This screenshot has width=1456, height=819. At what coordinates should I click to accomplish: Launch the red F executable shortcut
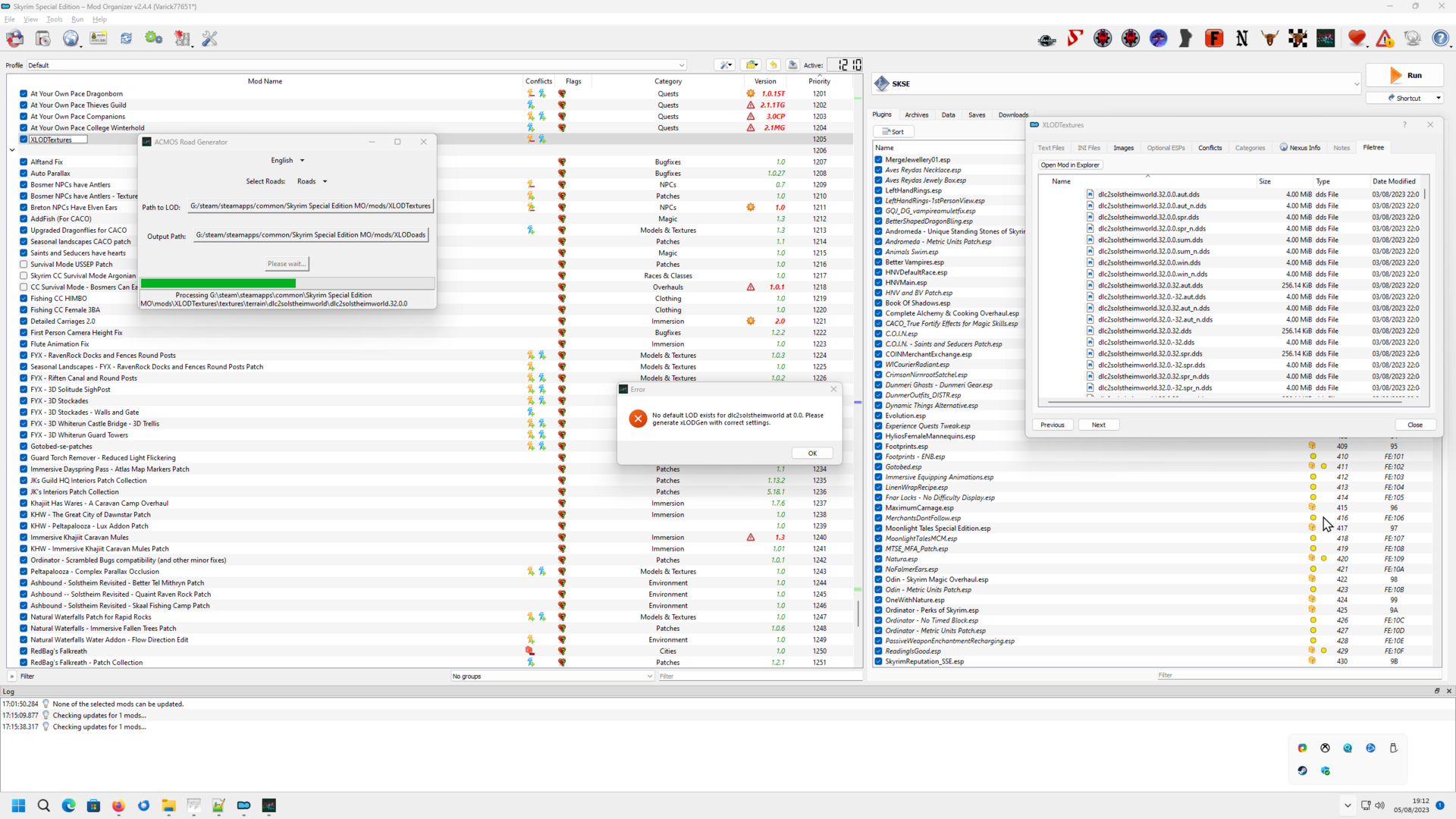[x=1214, y=38]
